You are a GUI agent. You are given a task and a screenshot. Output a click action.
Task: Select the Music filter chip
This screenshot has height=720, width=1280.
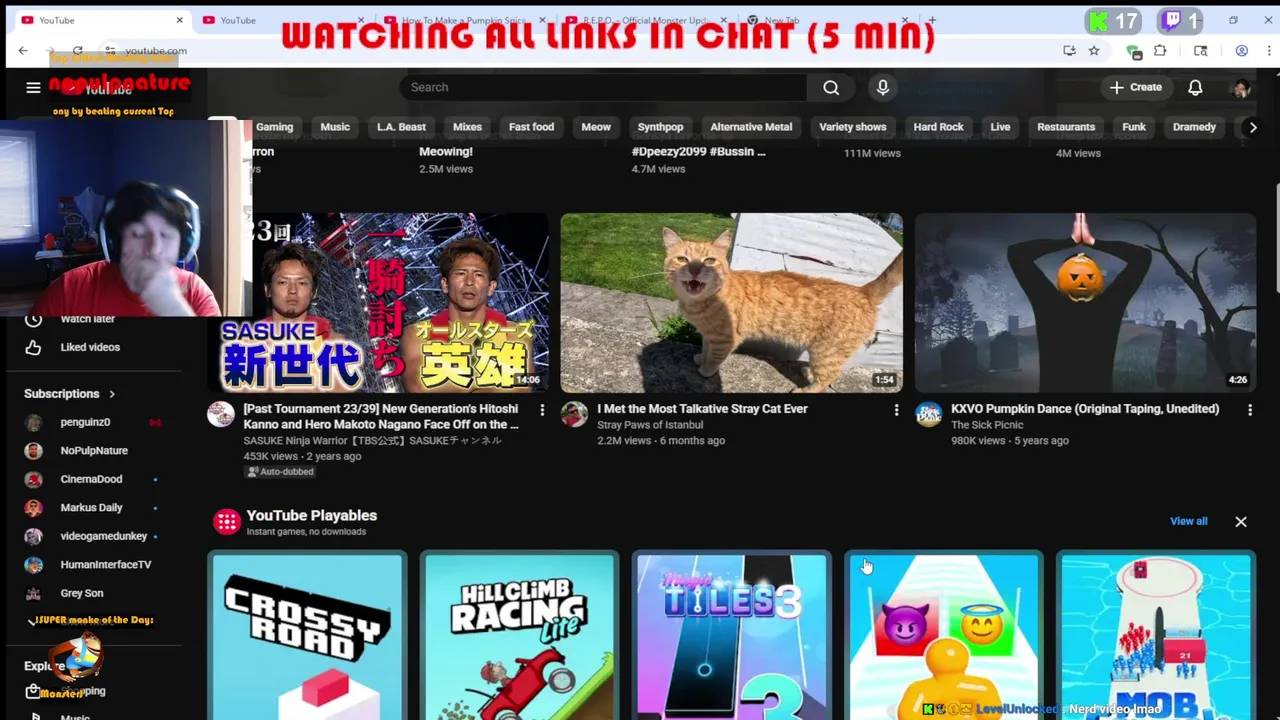pyautogui.click(x=335, y=127)
